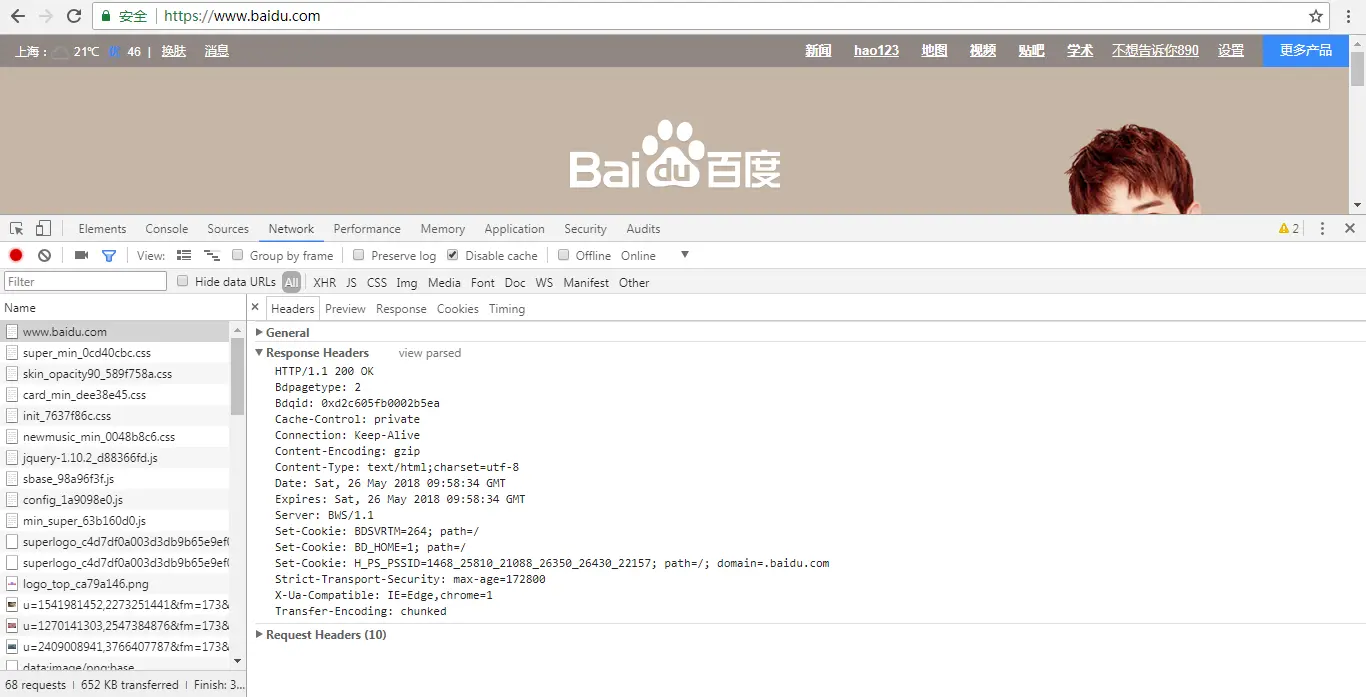Screen dimensions: 1366x697
Task: Select jquery-1.10.2_d88366fd.js request
Action: click(x=116, y=457)
